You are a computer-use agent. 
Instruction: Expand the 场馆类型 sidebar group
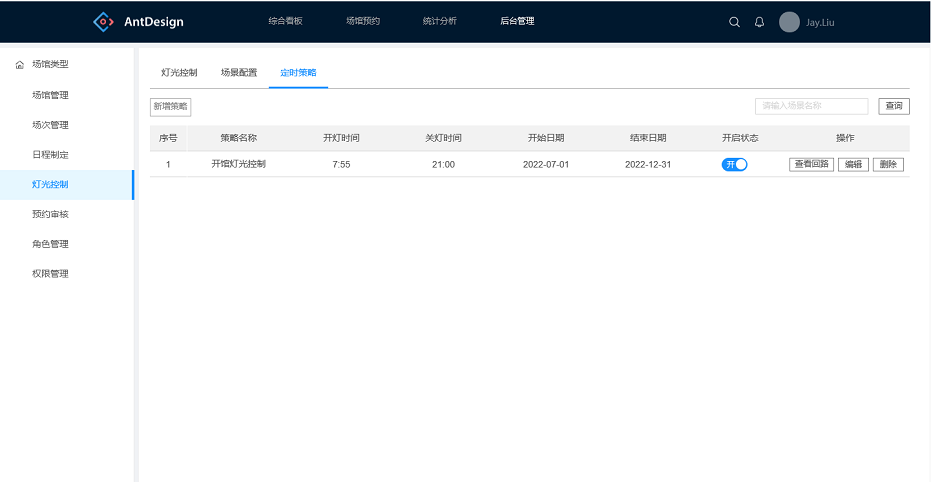tap(50, 65)
